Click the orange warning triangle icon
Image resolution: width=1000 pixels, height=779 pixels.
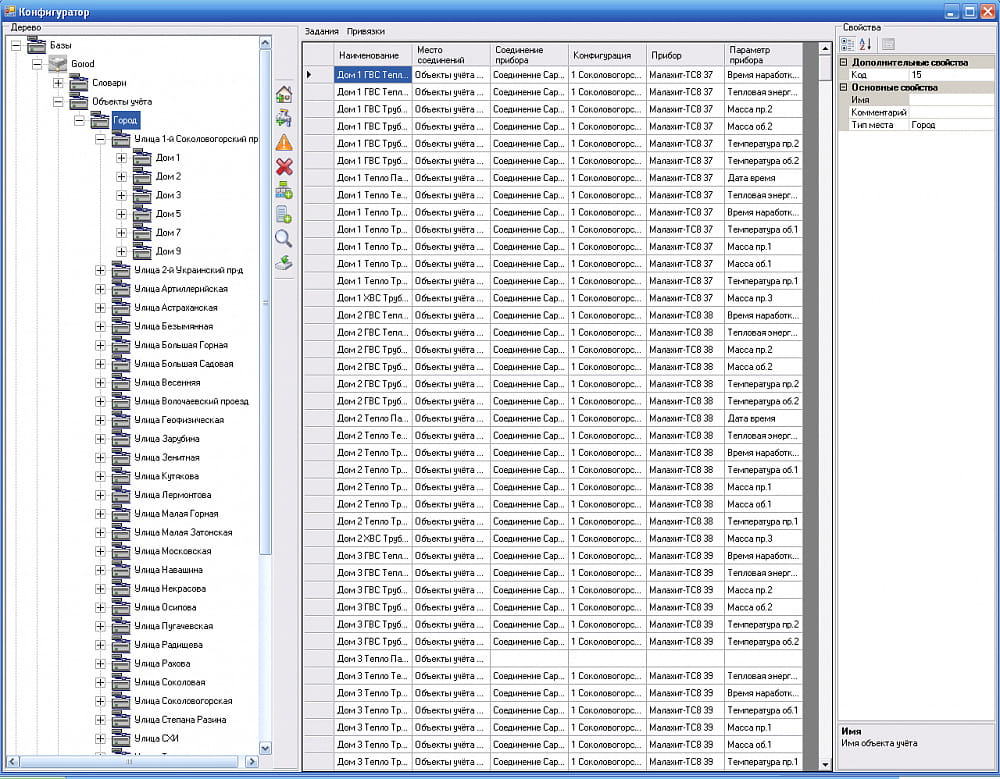[284, 142]
